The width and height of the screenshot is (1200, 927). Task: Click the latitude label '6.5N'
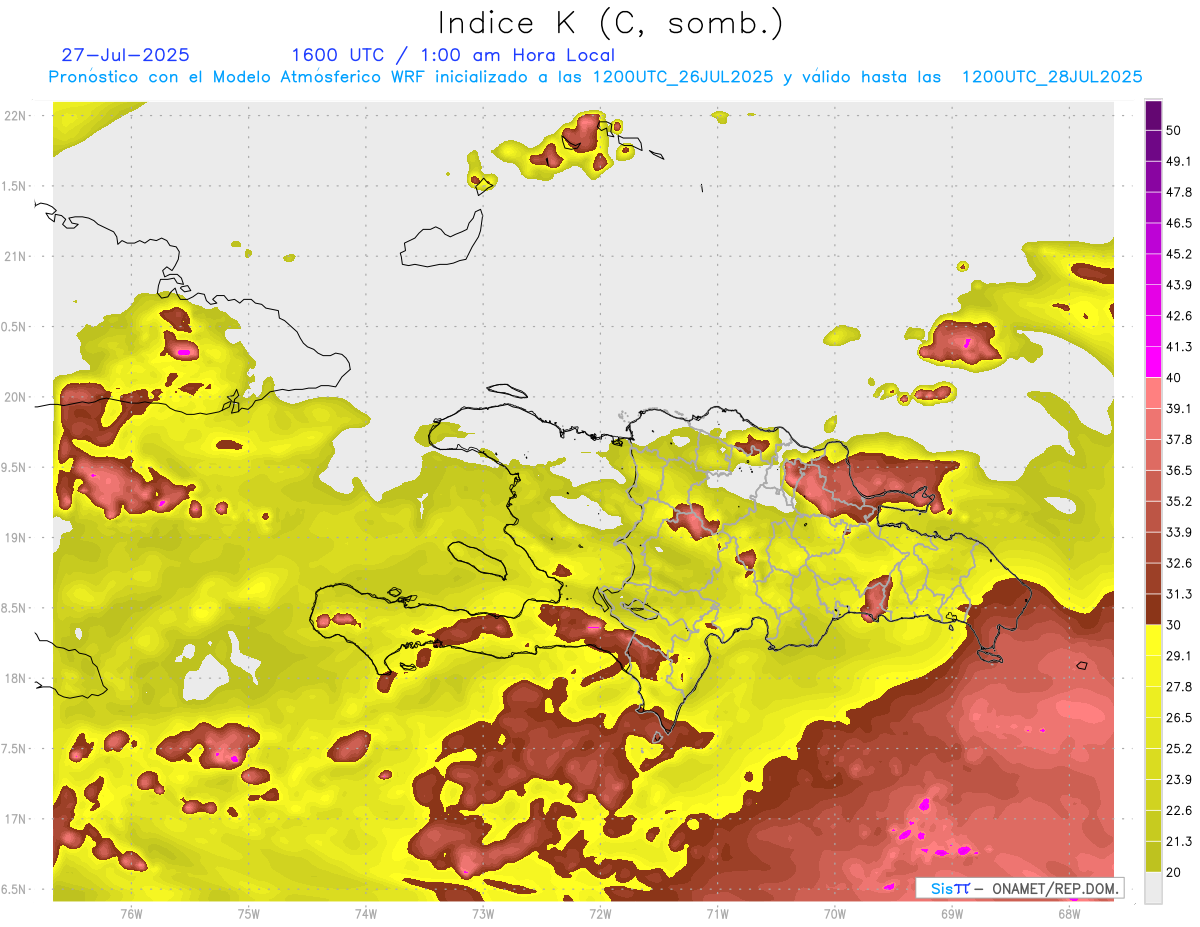point(15,889)
